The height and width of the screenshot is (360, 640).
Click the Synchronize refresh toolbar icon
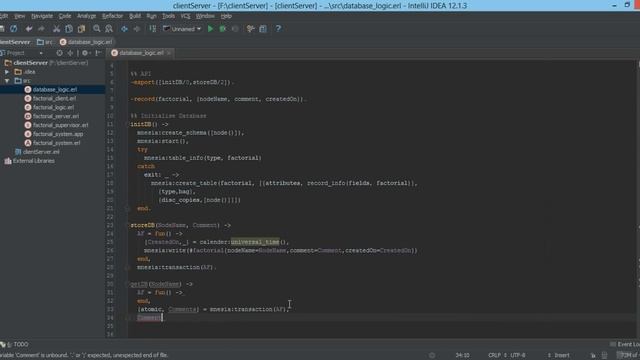coord(13,29)
